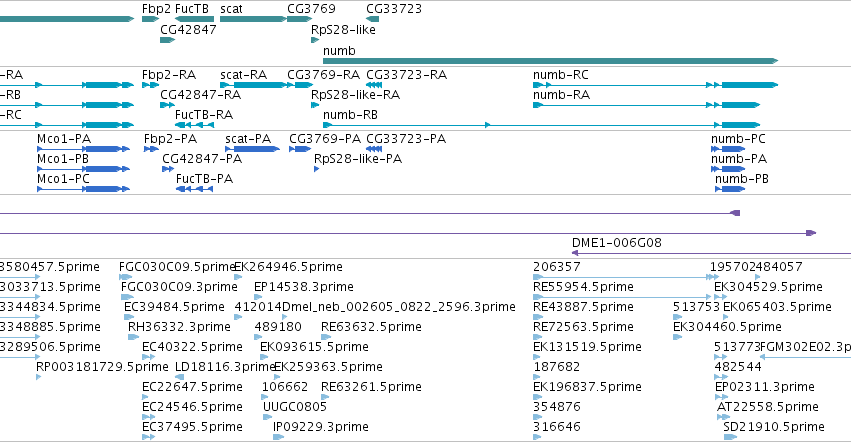
Task: Click transcript CG42847-RA
Action: click(x=167, y=105)
